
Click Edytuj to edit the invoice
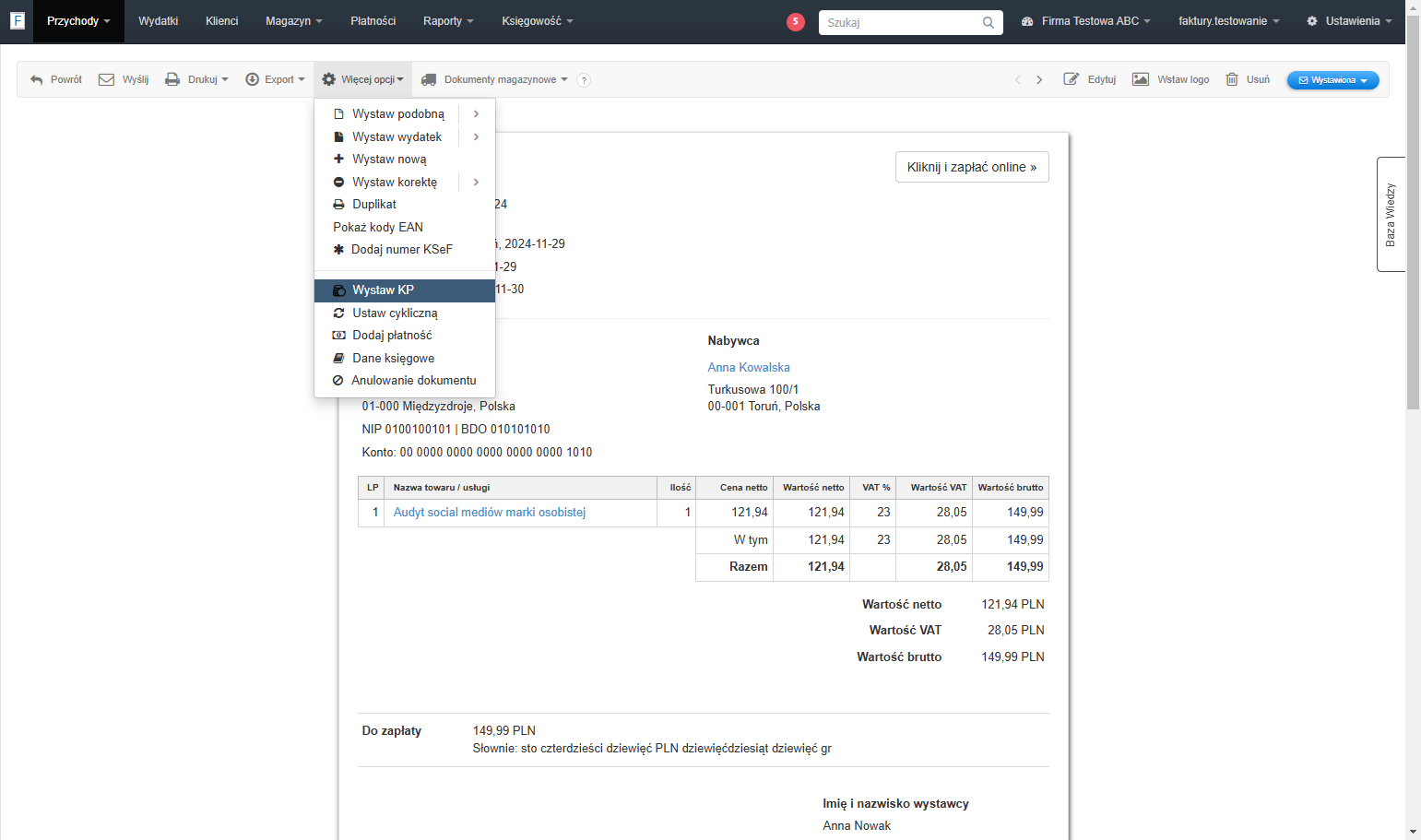1090,80
